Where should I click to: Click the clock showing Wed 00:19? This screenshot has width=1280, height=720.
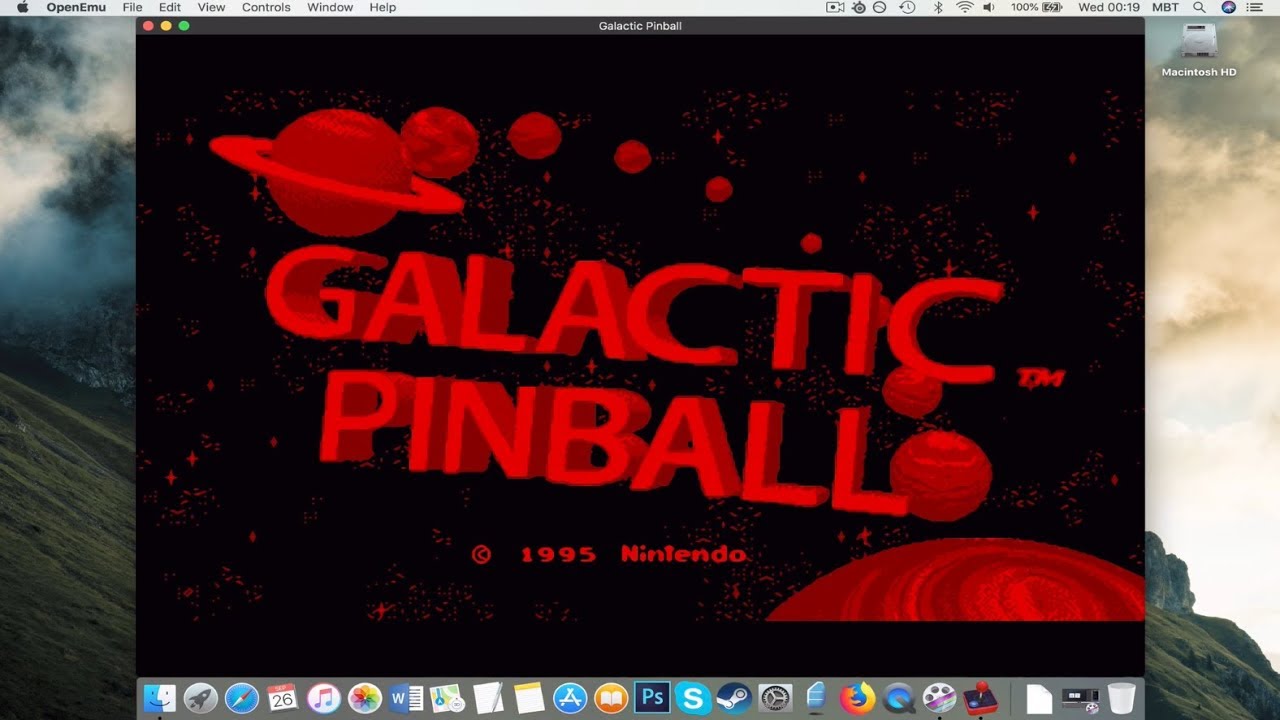point(1109,7)
